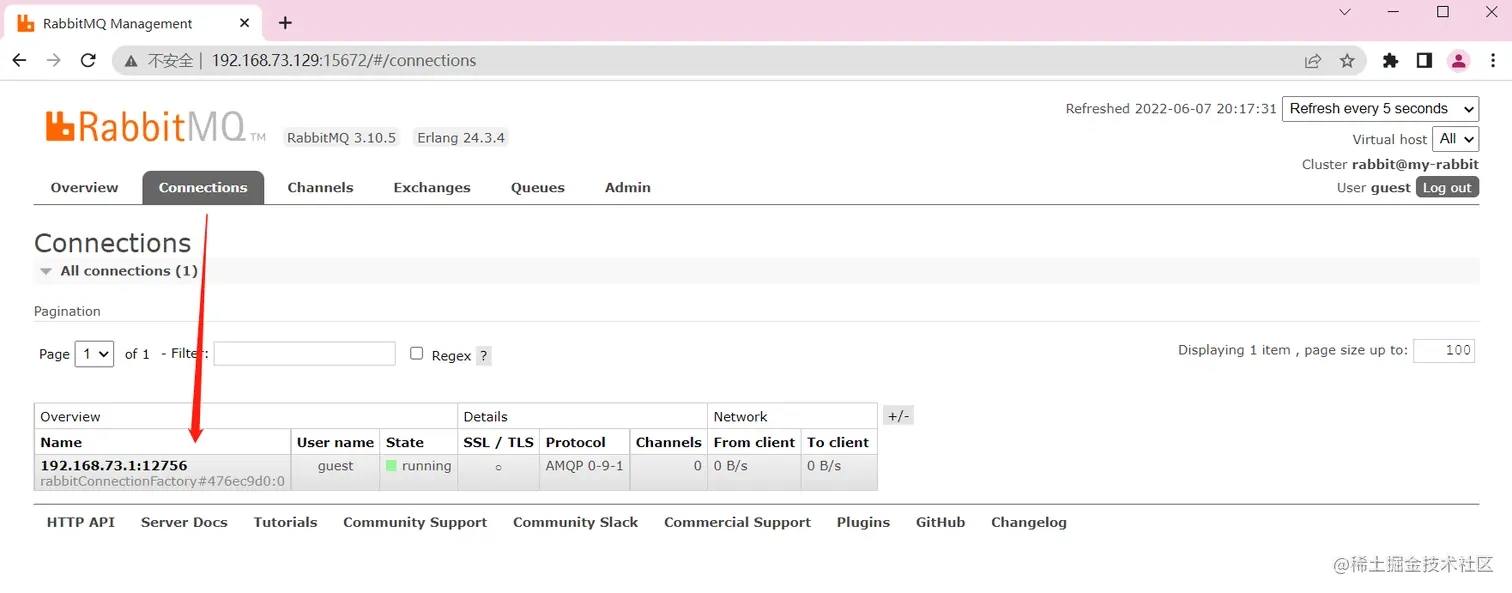The width and height of the screenshot is (1512, 593).
Task: Go forward to the next page
Action: point(54,60)
